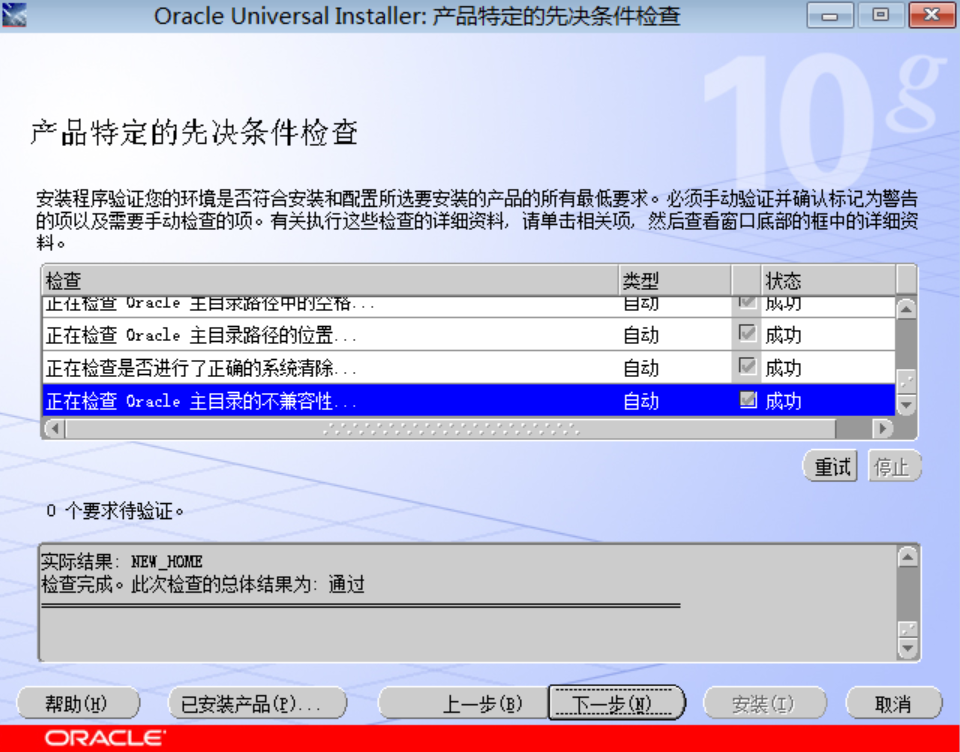Click the 安装(I) install button
Viewport: 960px width, 752px height.
(x=765, y=704)
